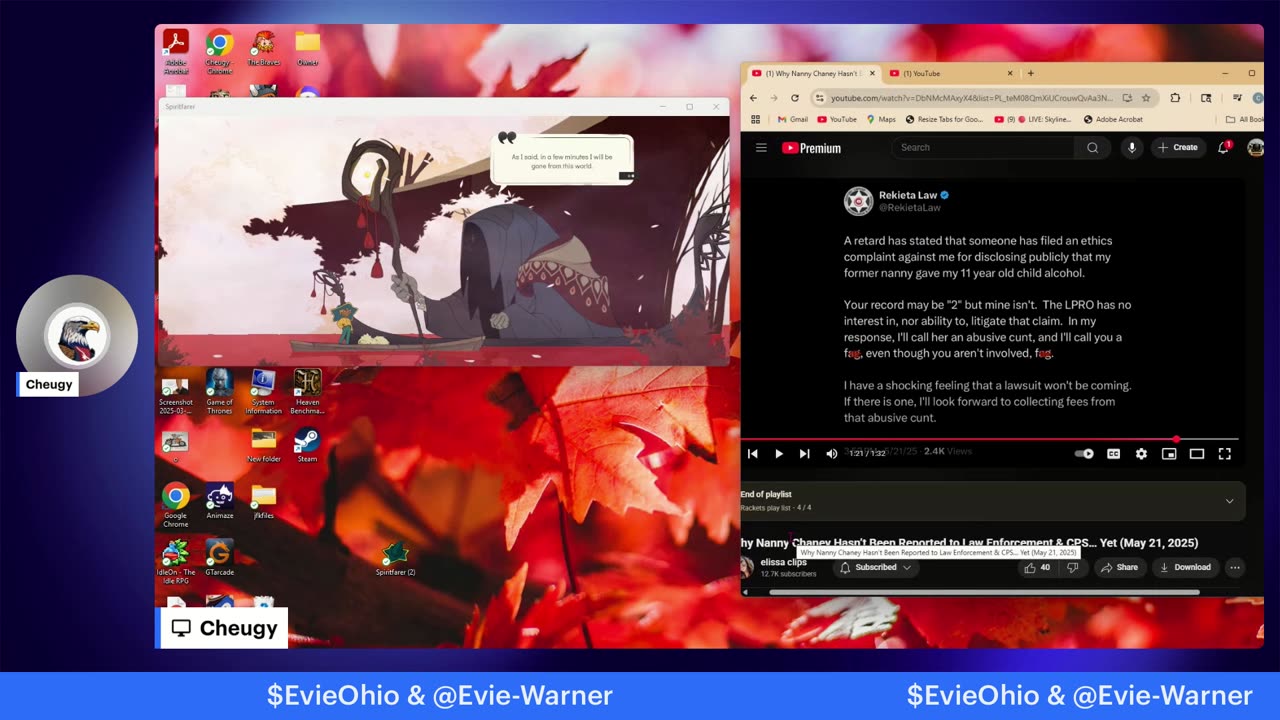Seek on the red video progress bar
The height and width of the screenshot is (720, 1280).
click(x=989, y=439)
